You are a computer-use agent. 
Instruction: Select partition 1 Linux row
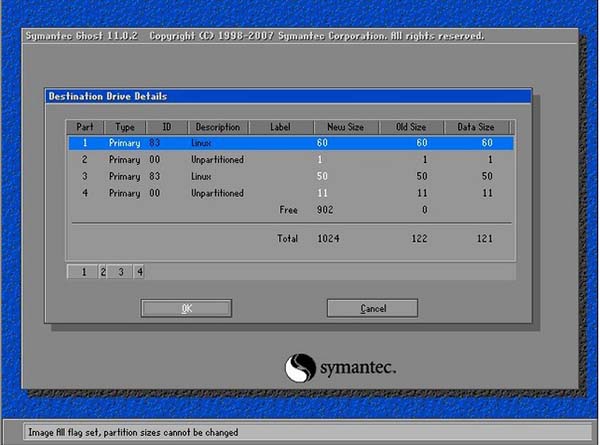click(x=290, y=143)
